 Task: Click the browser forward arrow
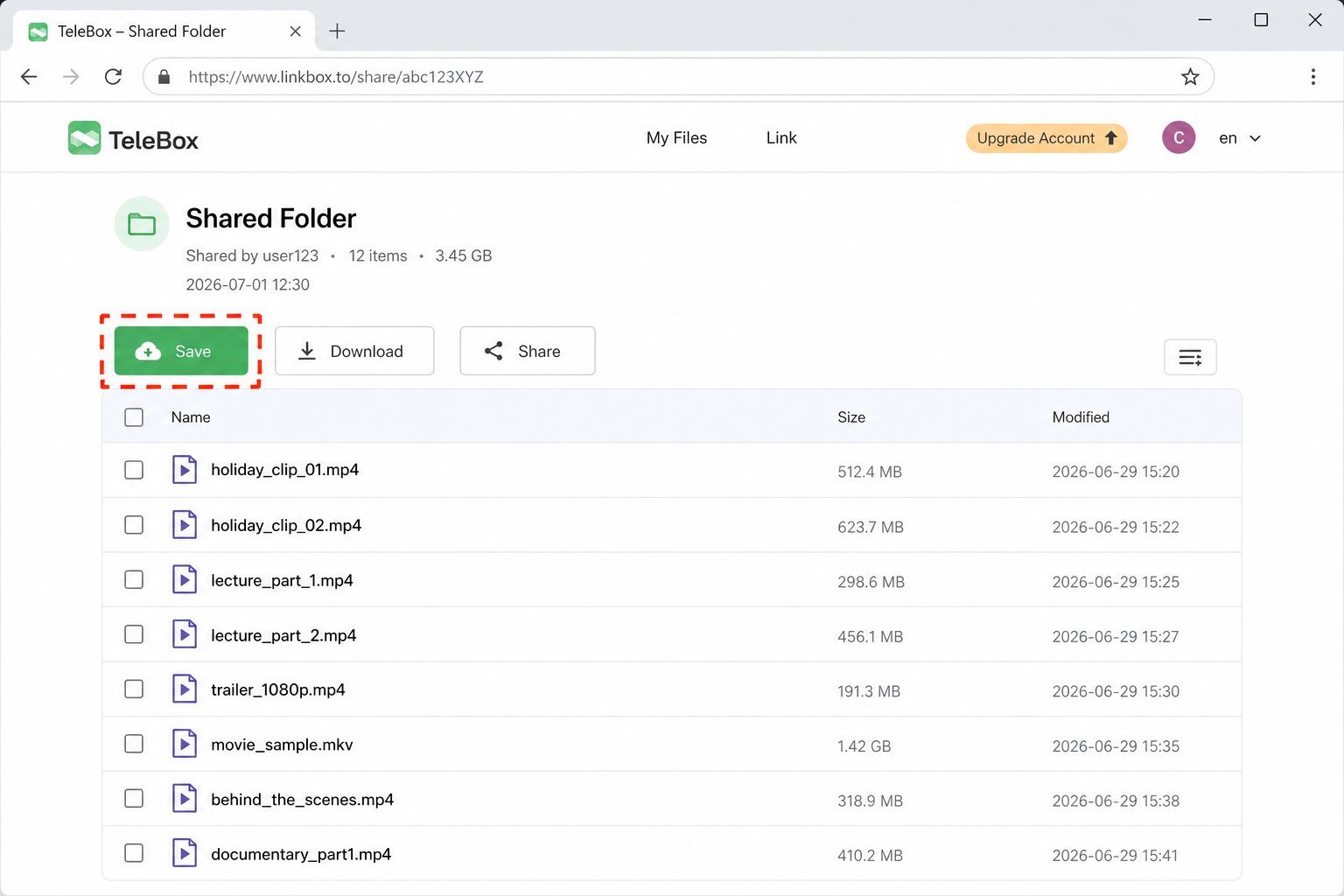71,77
